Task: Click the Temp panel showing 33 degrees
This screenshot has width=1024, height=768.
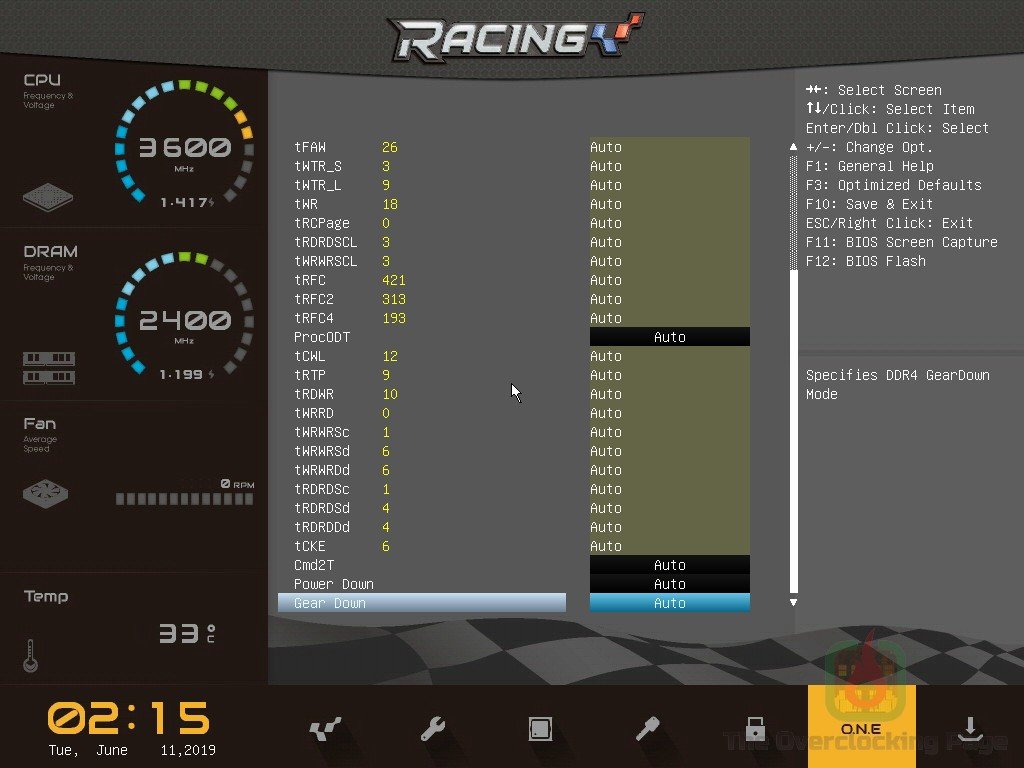Action: pyautogui.click(x=130, y=625)
